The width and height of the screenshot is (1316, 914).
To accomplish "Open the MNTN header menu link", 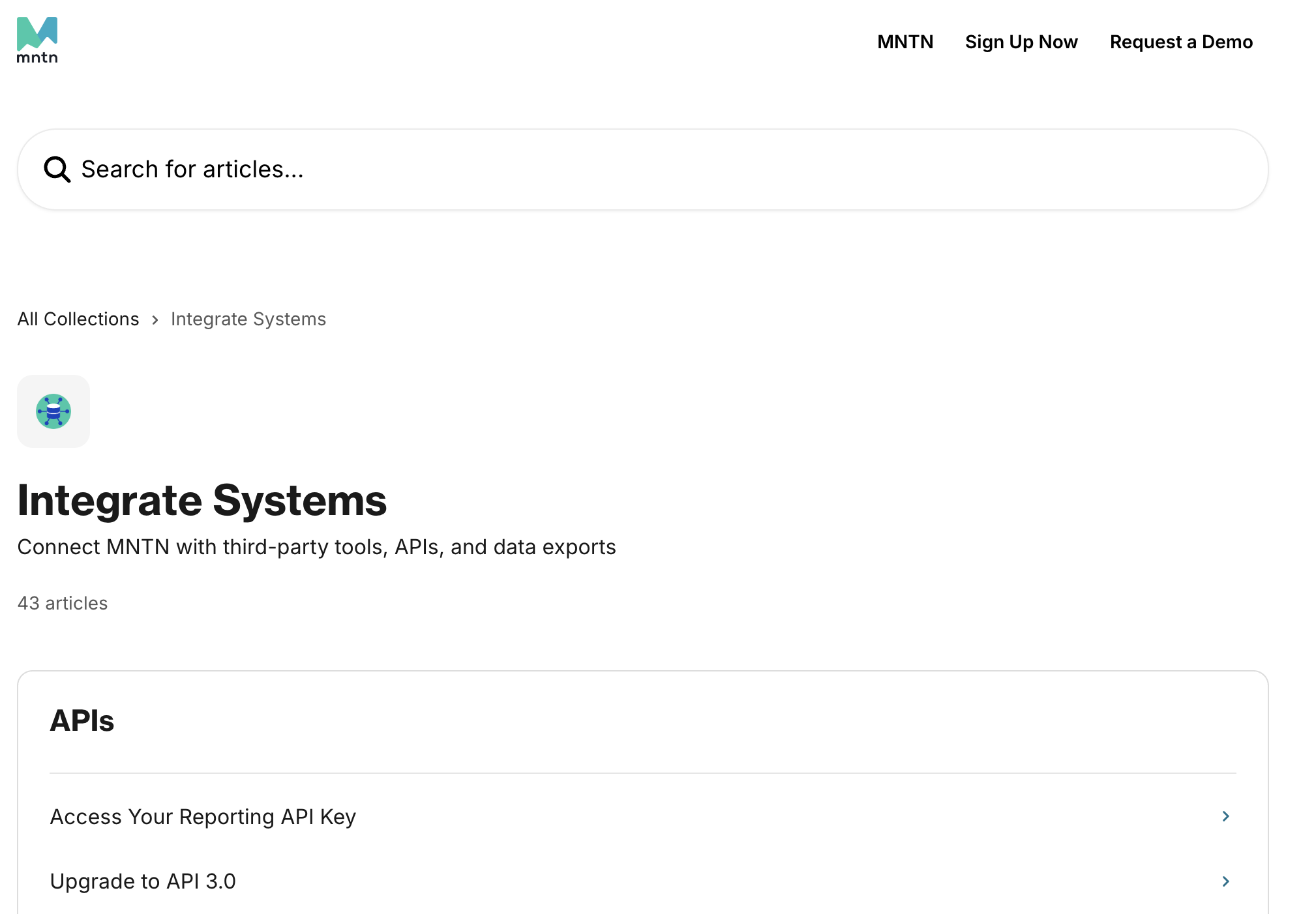I will pos(905,42).
